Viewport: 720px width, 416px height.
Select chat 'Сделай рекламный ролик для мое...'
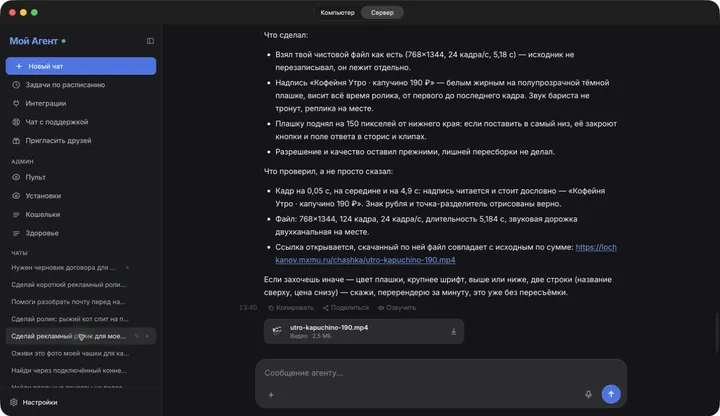click(x=81, y=336)
